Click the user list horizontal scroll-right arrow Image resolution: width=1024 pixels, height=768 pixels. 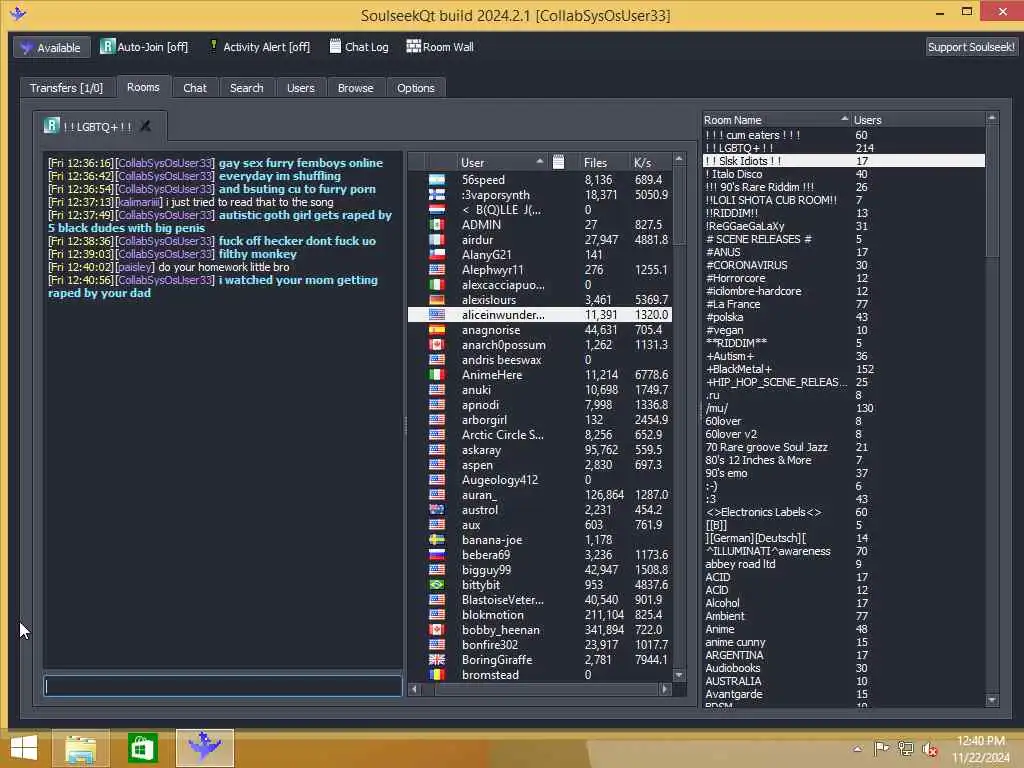(665, 688)
